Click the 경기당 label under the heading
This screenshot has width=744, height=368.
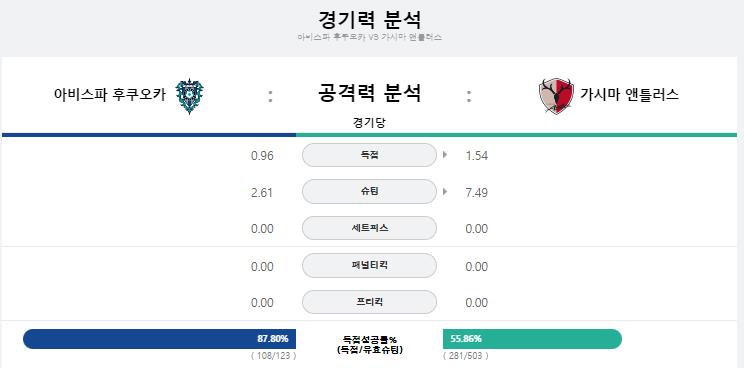(x=370, y=123)
